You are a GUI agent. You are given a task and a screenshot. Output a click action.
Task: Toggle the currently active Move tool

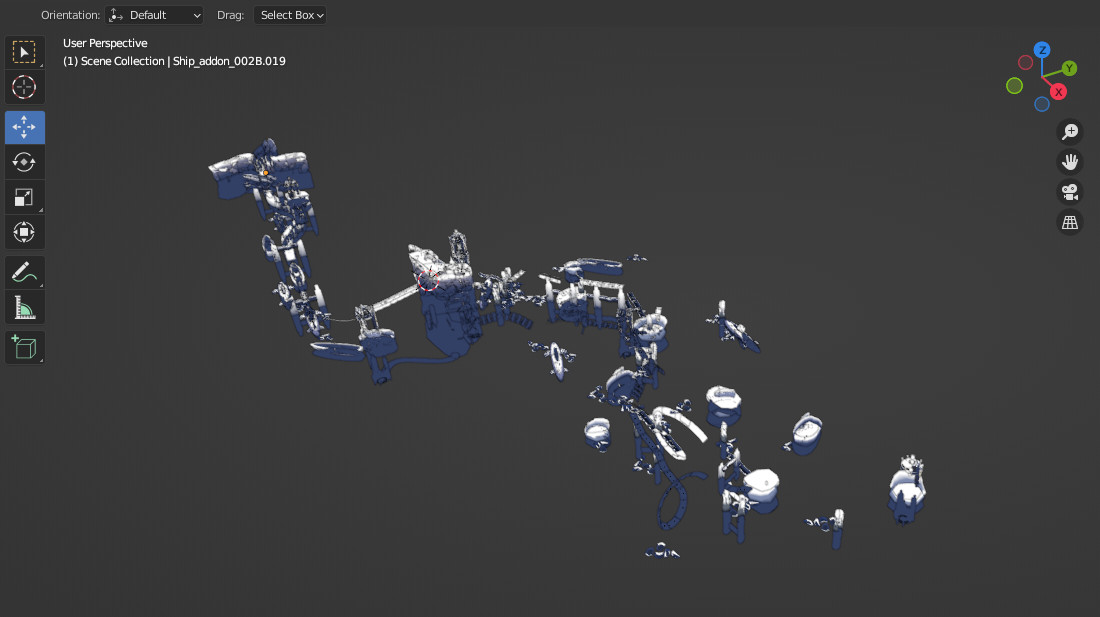coord(24,127)
